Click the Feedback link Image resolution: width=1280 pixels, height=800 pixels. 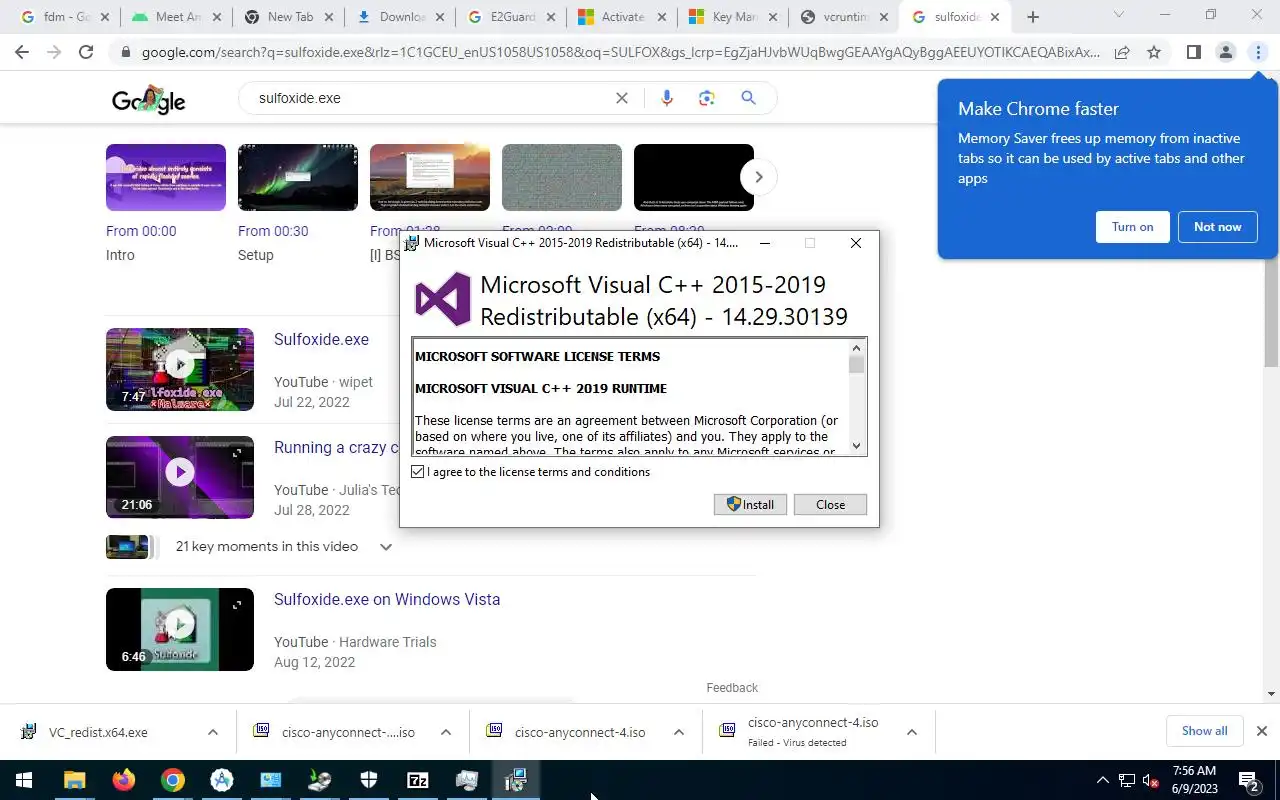[x=732, y=687]
